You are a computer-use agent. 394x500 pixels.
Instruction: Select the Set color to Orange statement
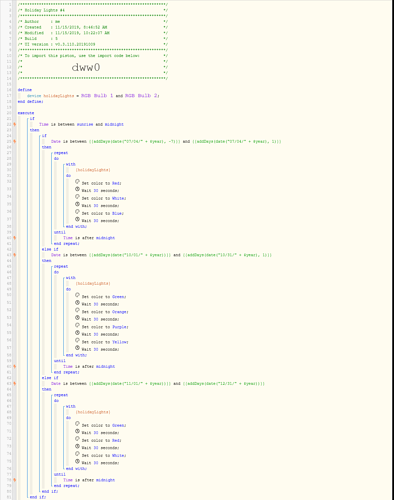[105, 312]
